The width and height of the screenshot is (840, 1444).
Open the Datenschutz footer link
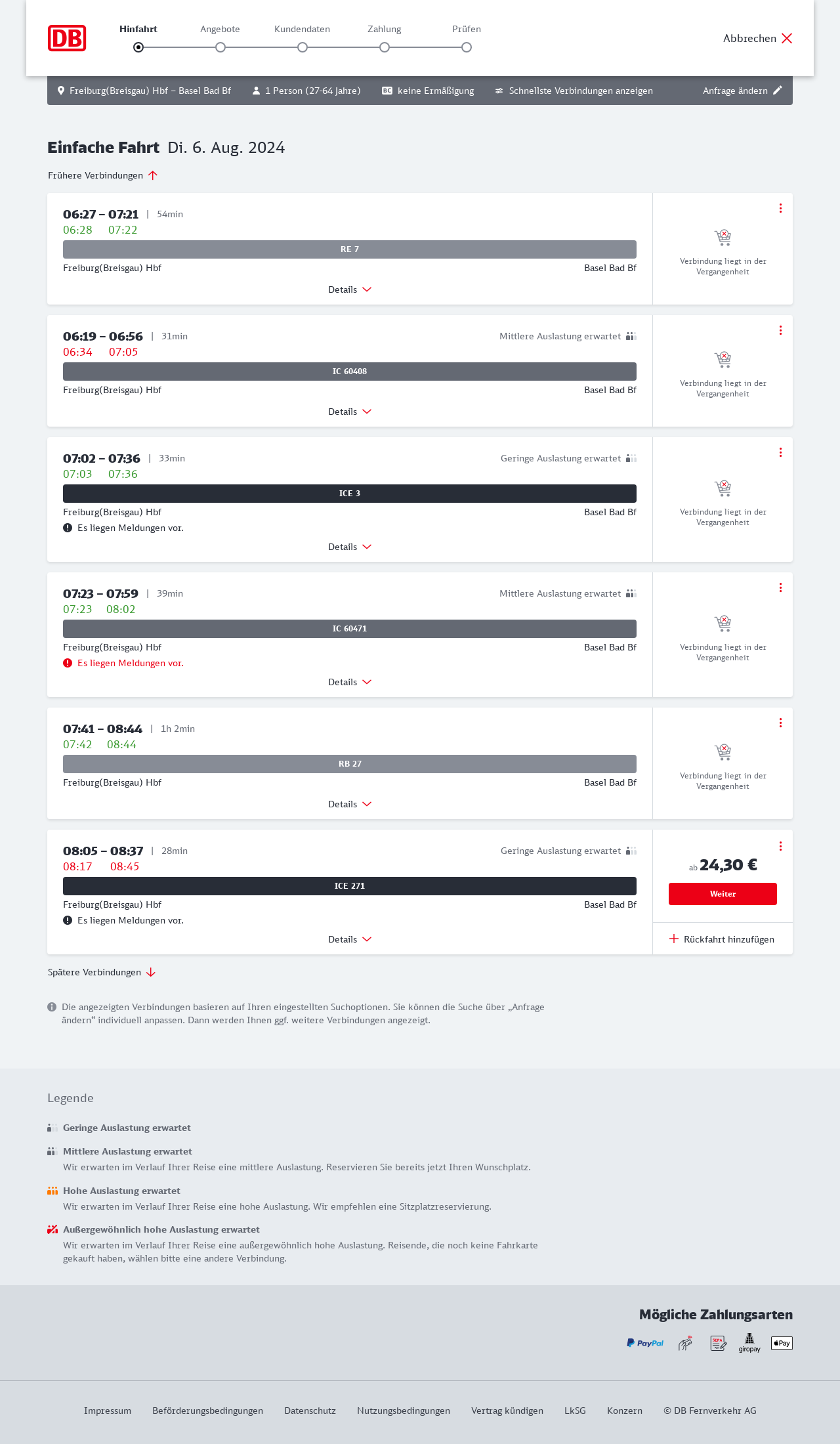point(310,1411)
